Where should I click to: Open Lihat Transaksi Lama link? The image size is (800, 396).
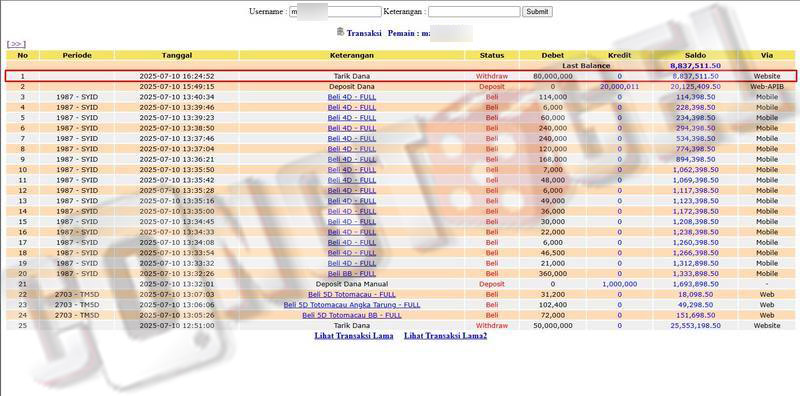pos(354,336)
